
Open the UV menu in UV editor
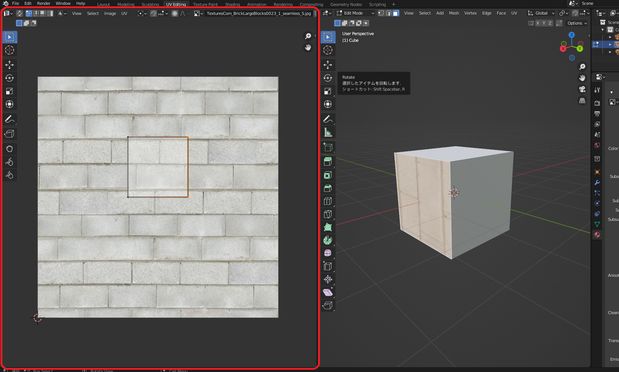coord(124,13)
